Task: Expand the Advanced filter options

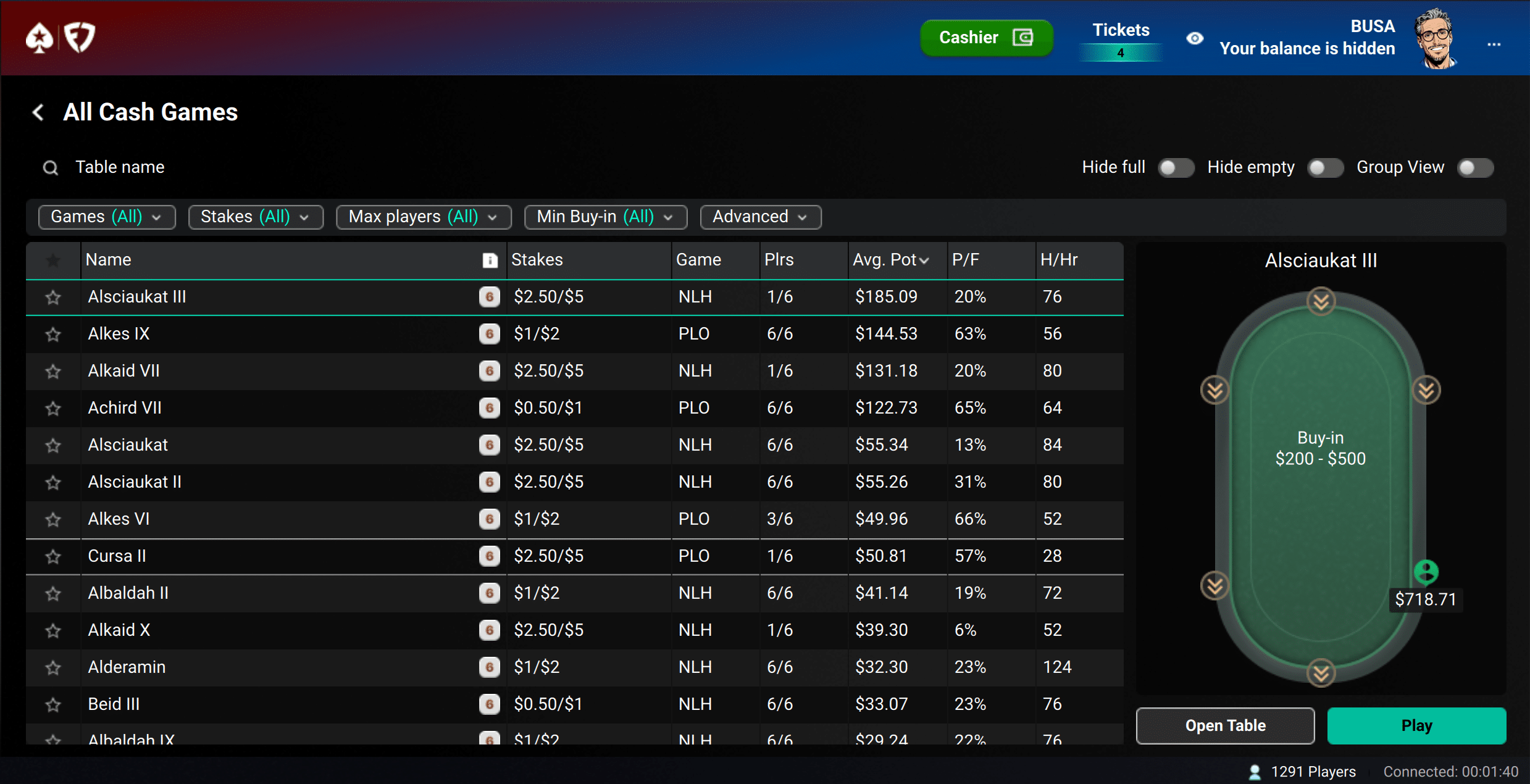Action: (760, 217)
